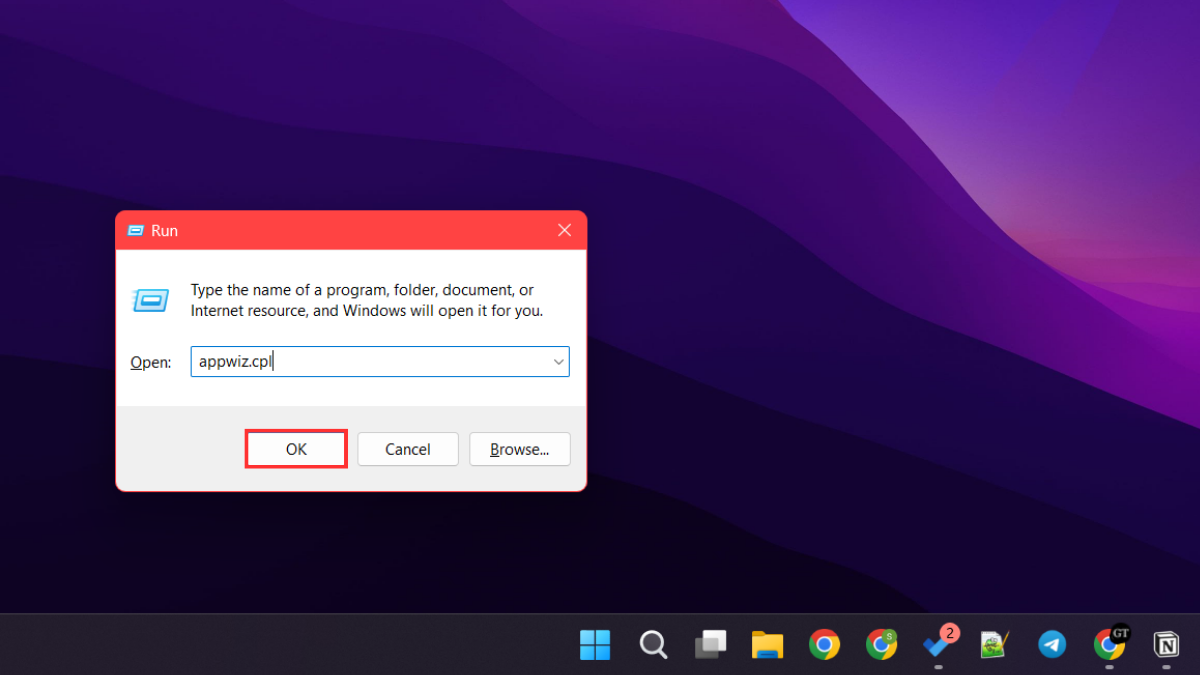Screen dimensions: 1200x675
Task: Open the Chrome profile with GT badge
Action: pyautogui.click(x=1109, y=645)
